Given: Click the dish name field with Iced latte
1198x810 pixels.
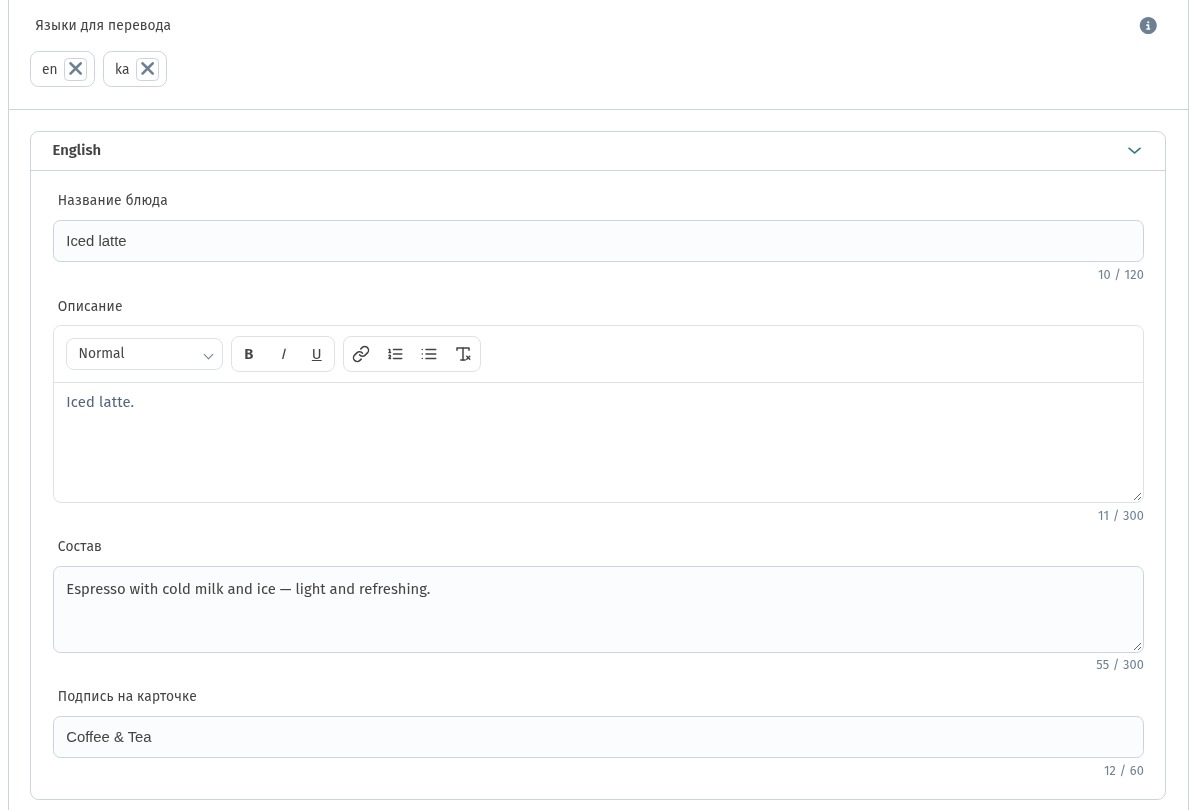Looking at the screenshot, I should click(x=598, y=241).
